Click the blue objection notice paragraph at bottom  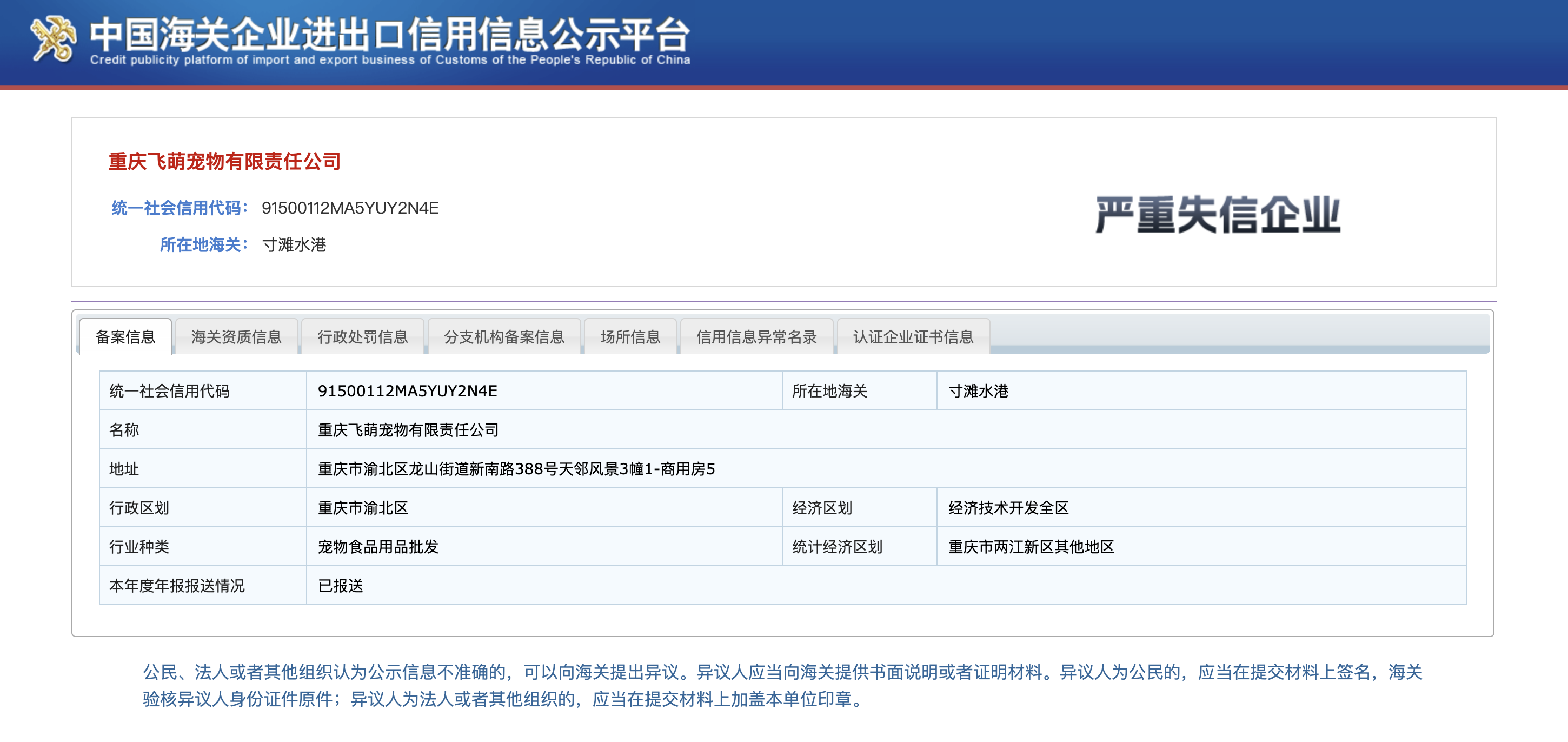coord(783,685)
